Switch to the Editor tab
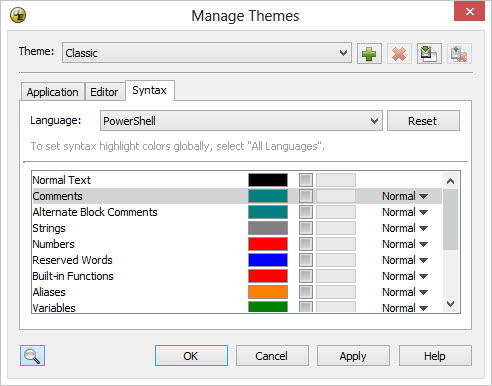This screenshot has height=386, width=492. pyautogui.click(x=104, y=92)
